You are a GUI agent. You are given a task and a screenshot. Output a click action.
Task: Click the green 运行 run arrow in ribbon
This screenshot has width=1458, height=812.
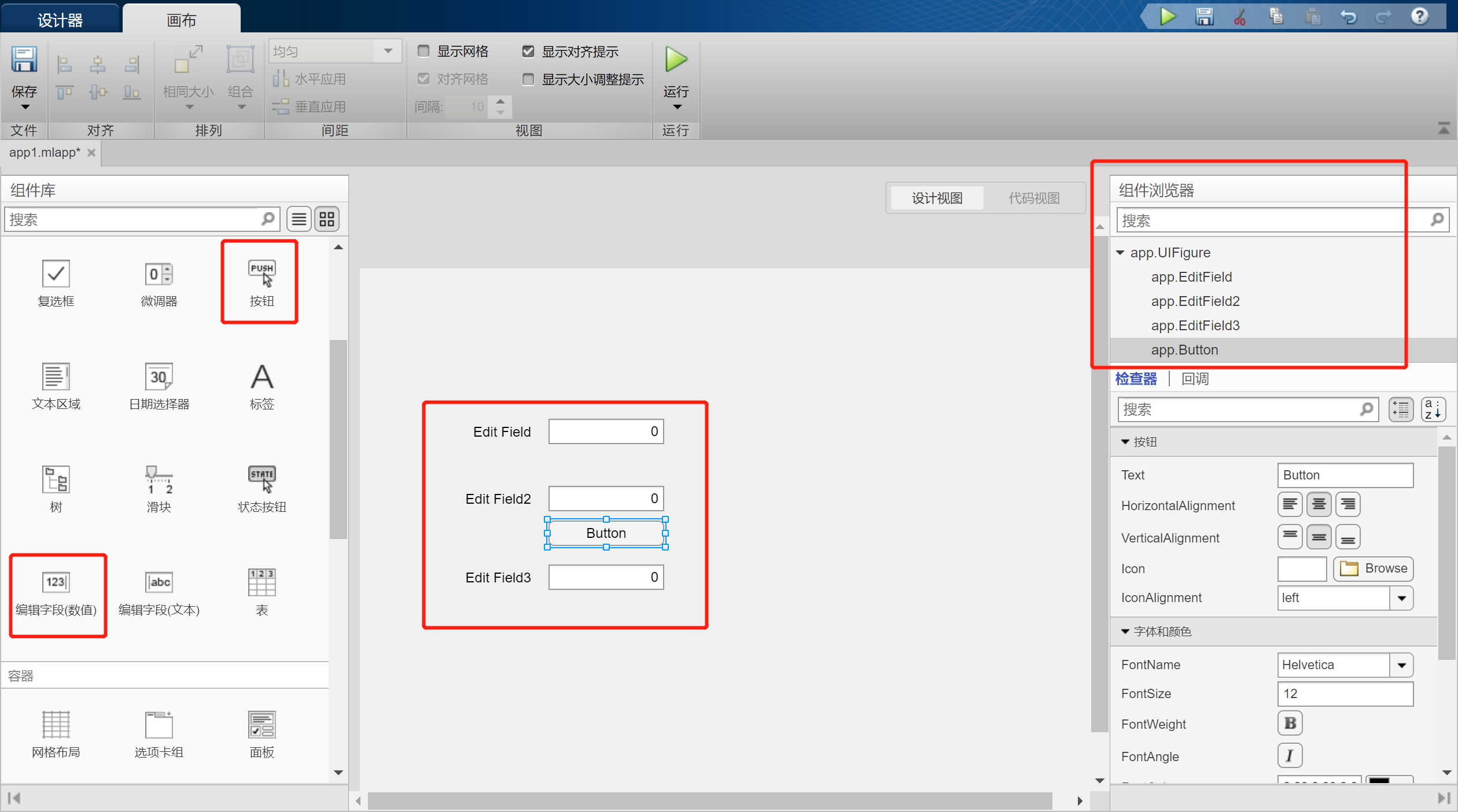676,60
